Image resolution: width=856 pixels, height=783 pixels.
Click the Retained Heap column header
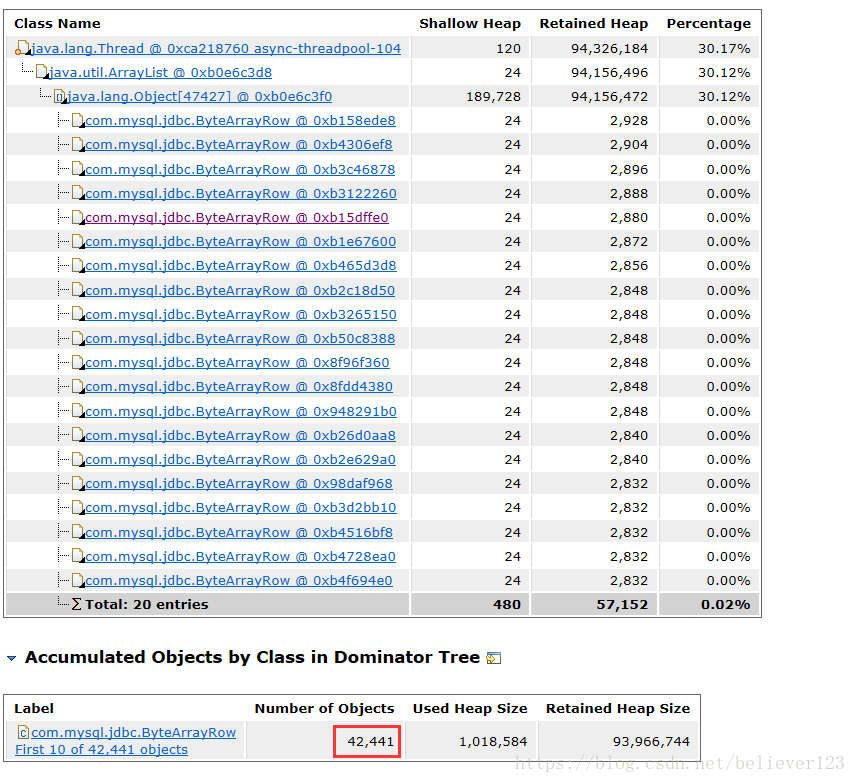tap(593, 23)
